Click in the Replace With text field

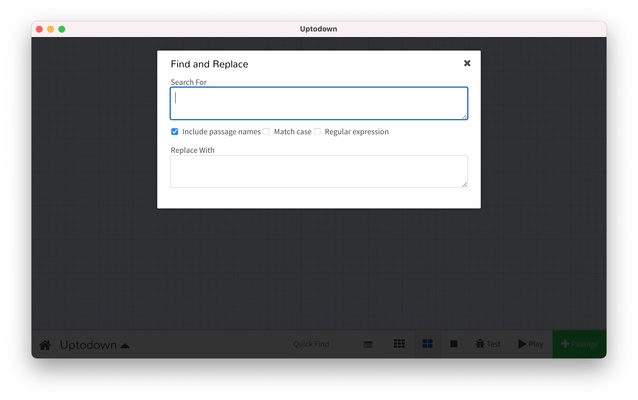click(318, 171)
